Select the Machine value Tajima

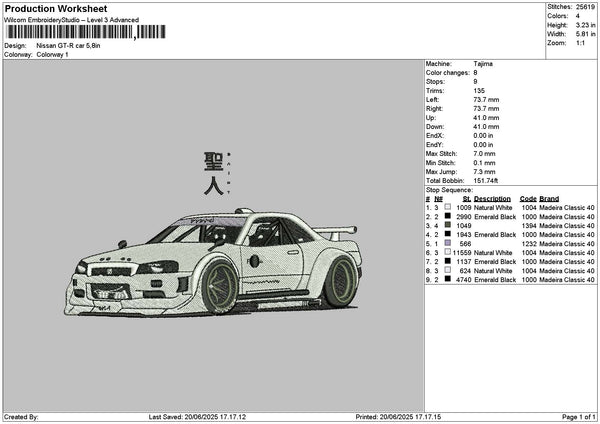(482, 63)
